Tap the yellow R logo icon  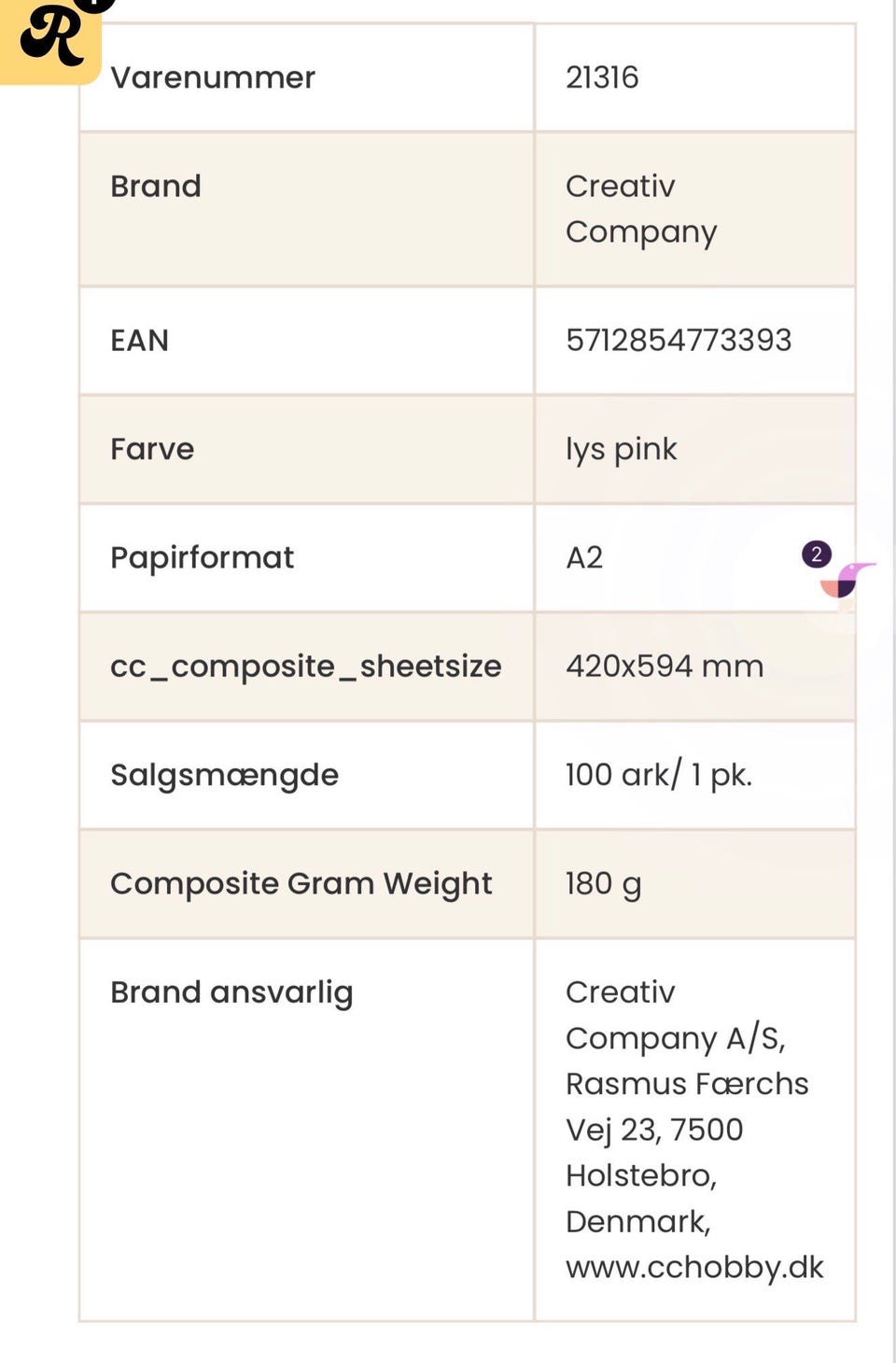[x=50, y=39]
